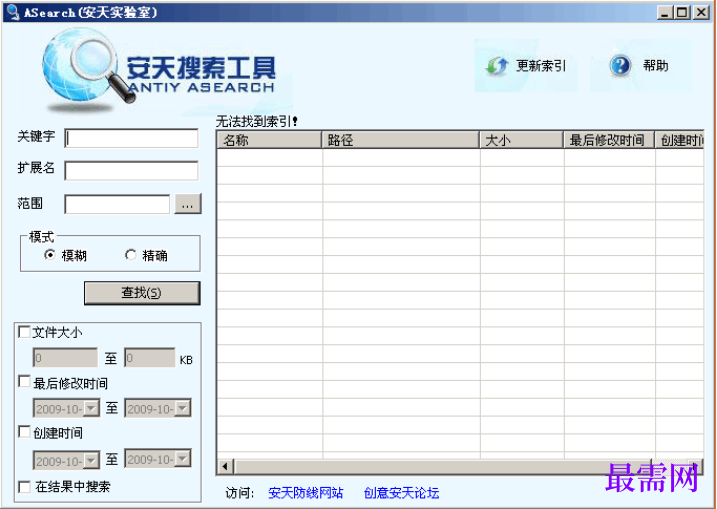This screenshot has height=509, width=717.
Task: Click the range (范围) text field
Action: (117, 204)
